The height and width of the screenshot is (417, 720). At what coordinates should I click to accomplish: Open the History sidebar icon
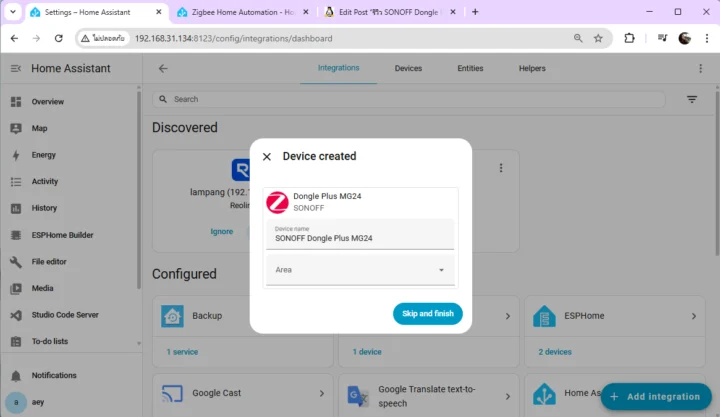(16, 208)
